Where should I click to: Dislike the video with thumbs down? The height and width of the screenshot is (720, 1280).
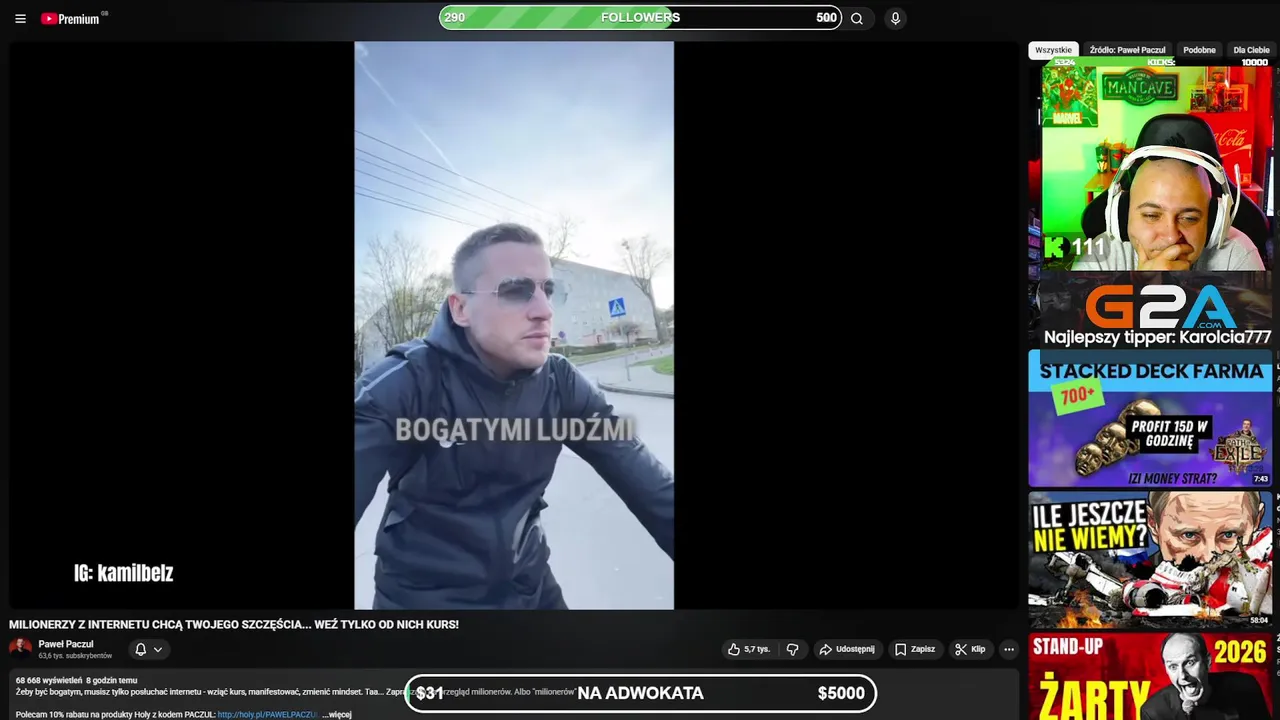tap(792, 649)
